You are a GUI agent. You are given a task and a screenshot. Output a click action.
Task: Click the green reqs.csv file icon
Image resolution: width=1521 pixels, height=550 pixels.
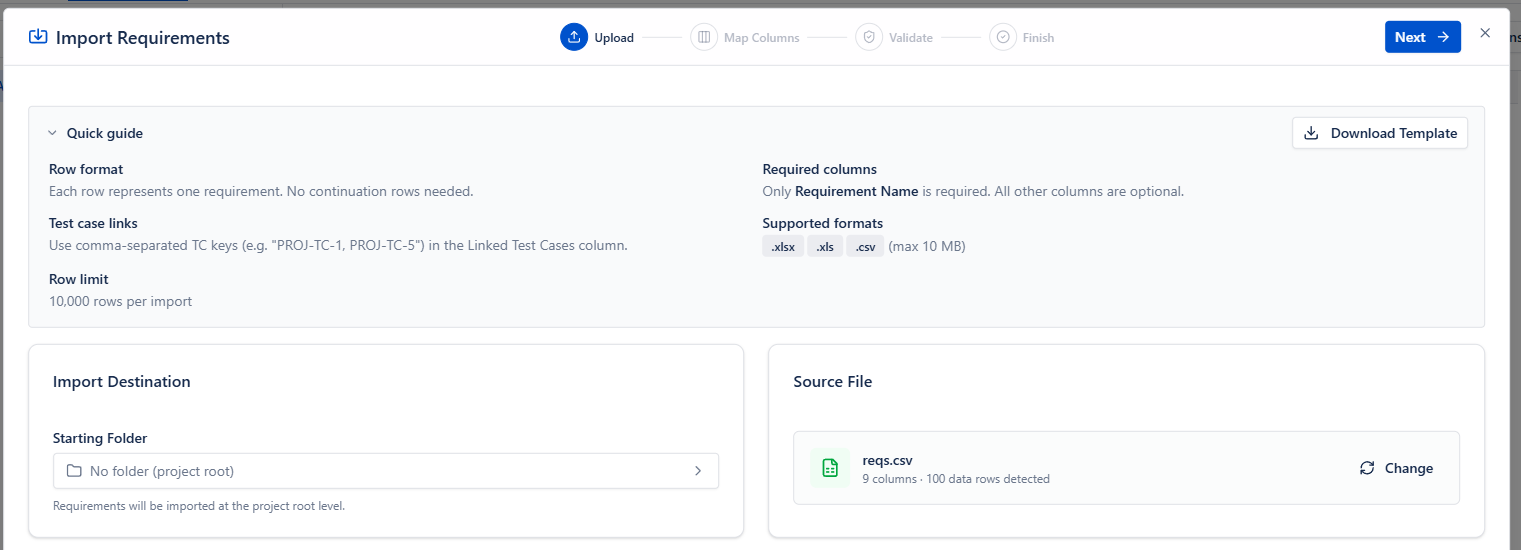tap(829, 468)
